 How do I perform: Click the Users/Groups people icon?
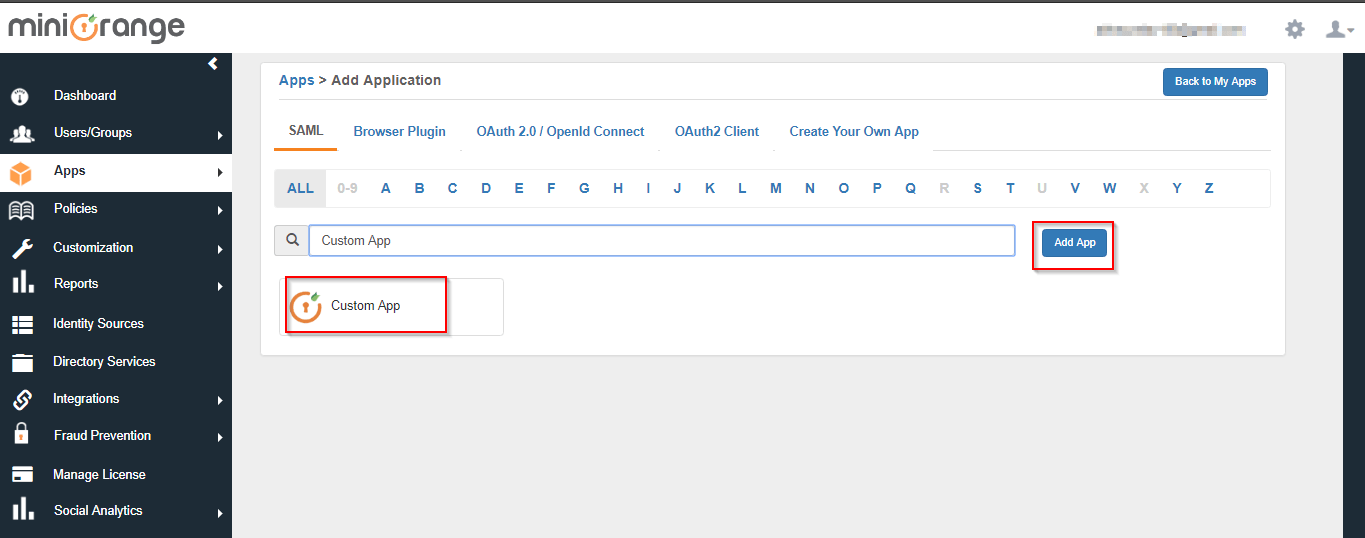[x=22, y=134]
